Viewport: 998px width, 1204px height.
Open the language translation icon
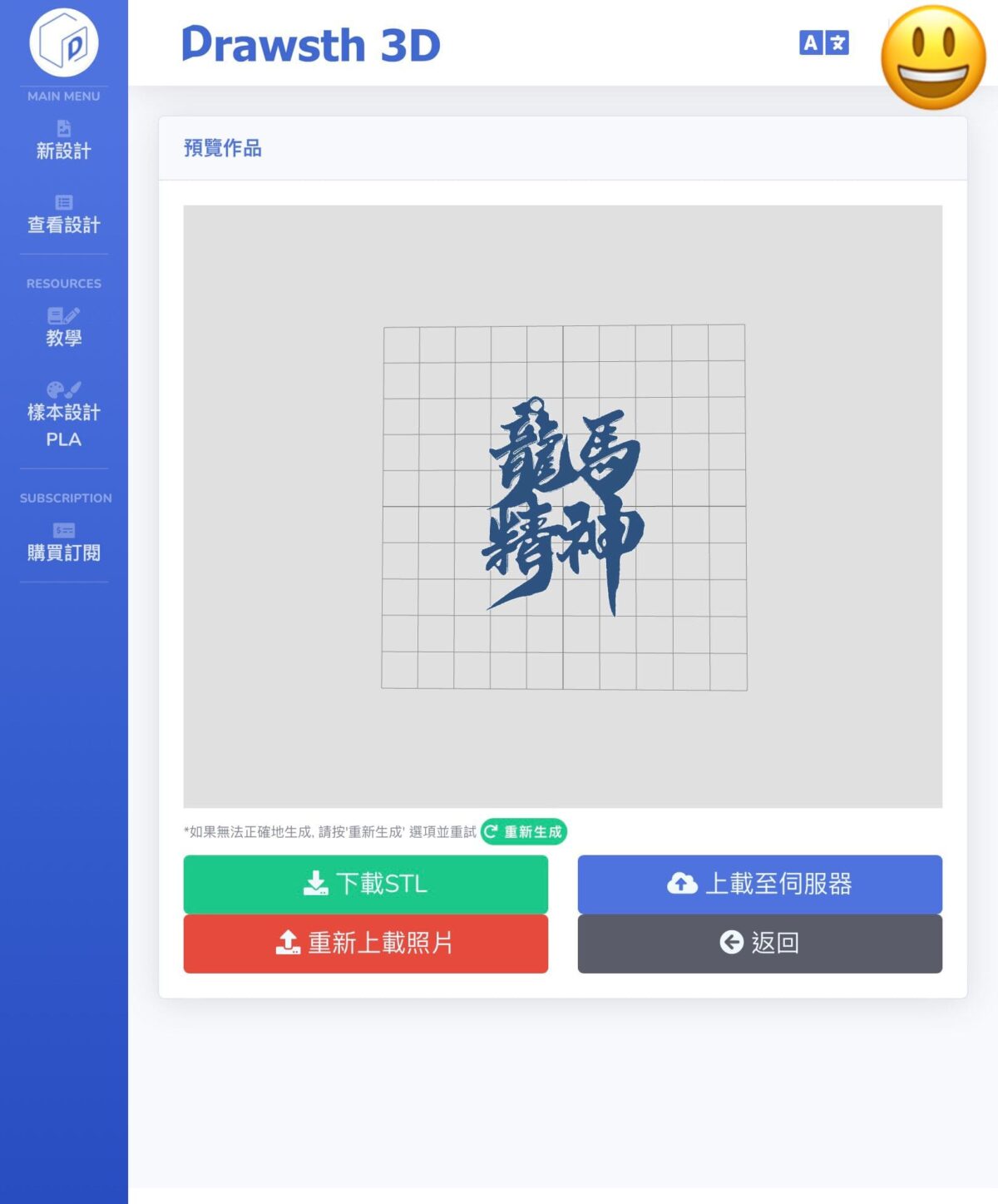823,42
